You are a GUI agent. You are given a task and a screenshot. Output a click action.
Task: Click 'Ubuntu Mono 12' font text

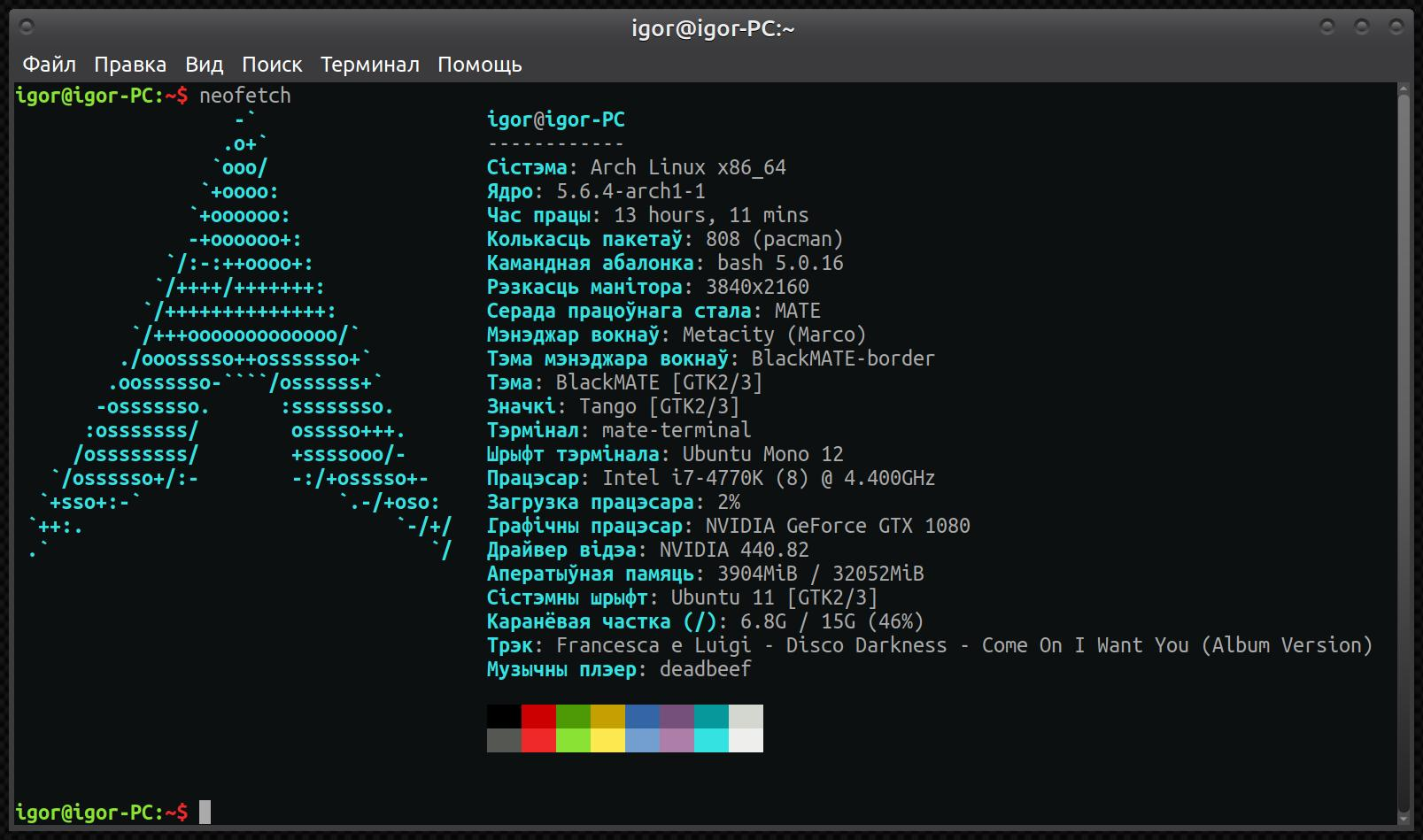pyautogui.click(x=763, y=454)
